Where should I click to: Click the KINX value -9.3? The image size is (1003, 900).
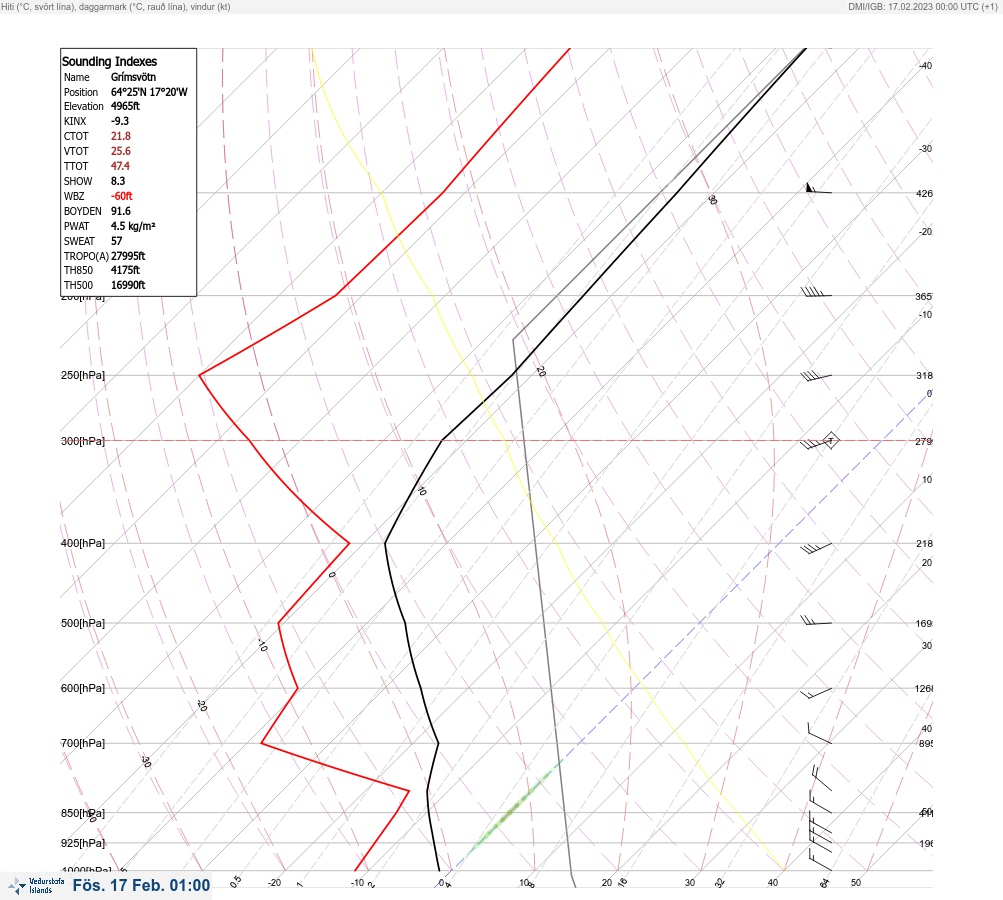coord(120,121)
